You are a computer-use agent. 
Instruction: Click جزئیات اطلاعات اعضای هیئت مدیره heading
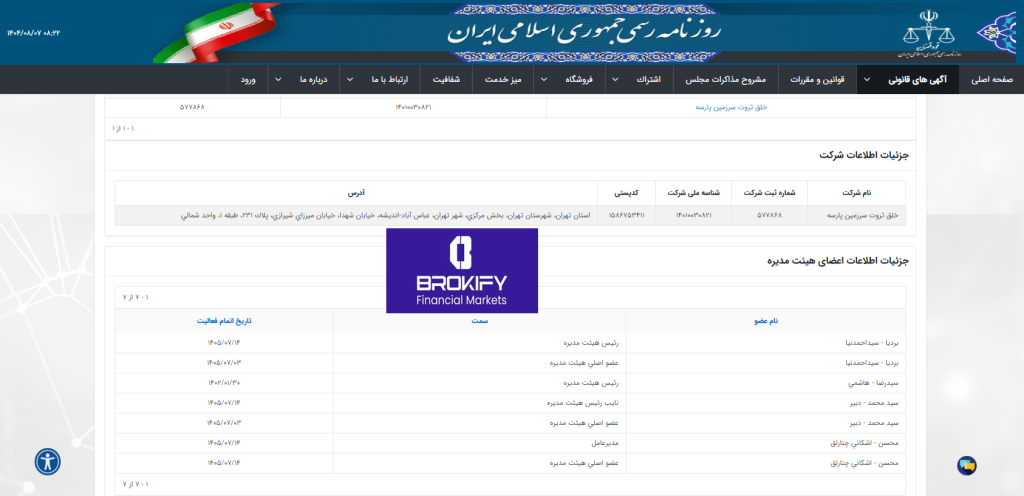pyautogui.click(x=838, y=261)
